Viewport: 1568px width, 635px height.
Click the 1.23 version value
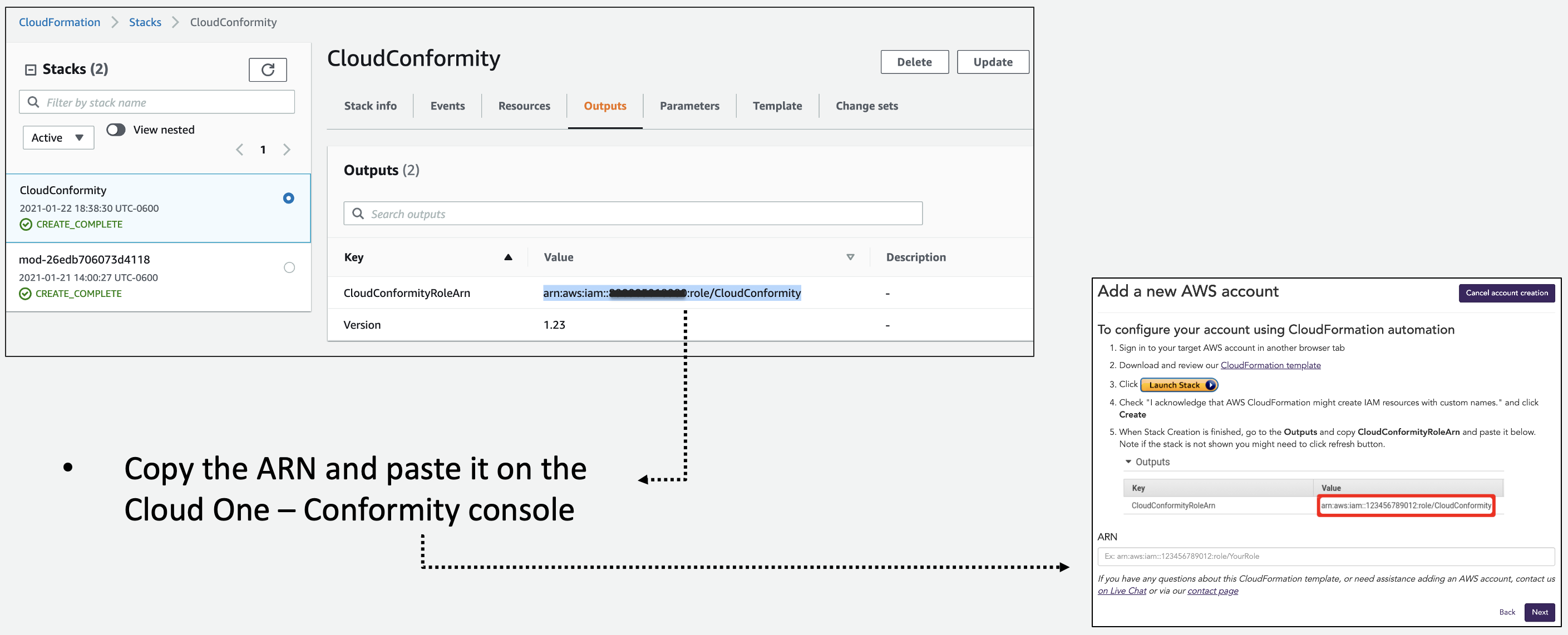click(x=554, y=325)
